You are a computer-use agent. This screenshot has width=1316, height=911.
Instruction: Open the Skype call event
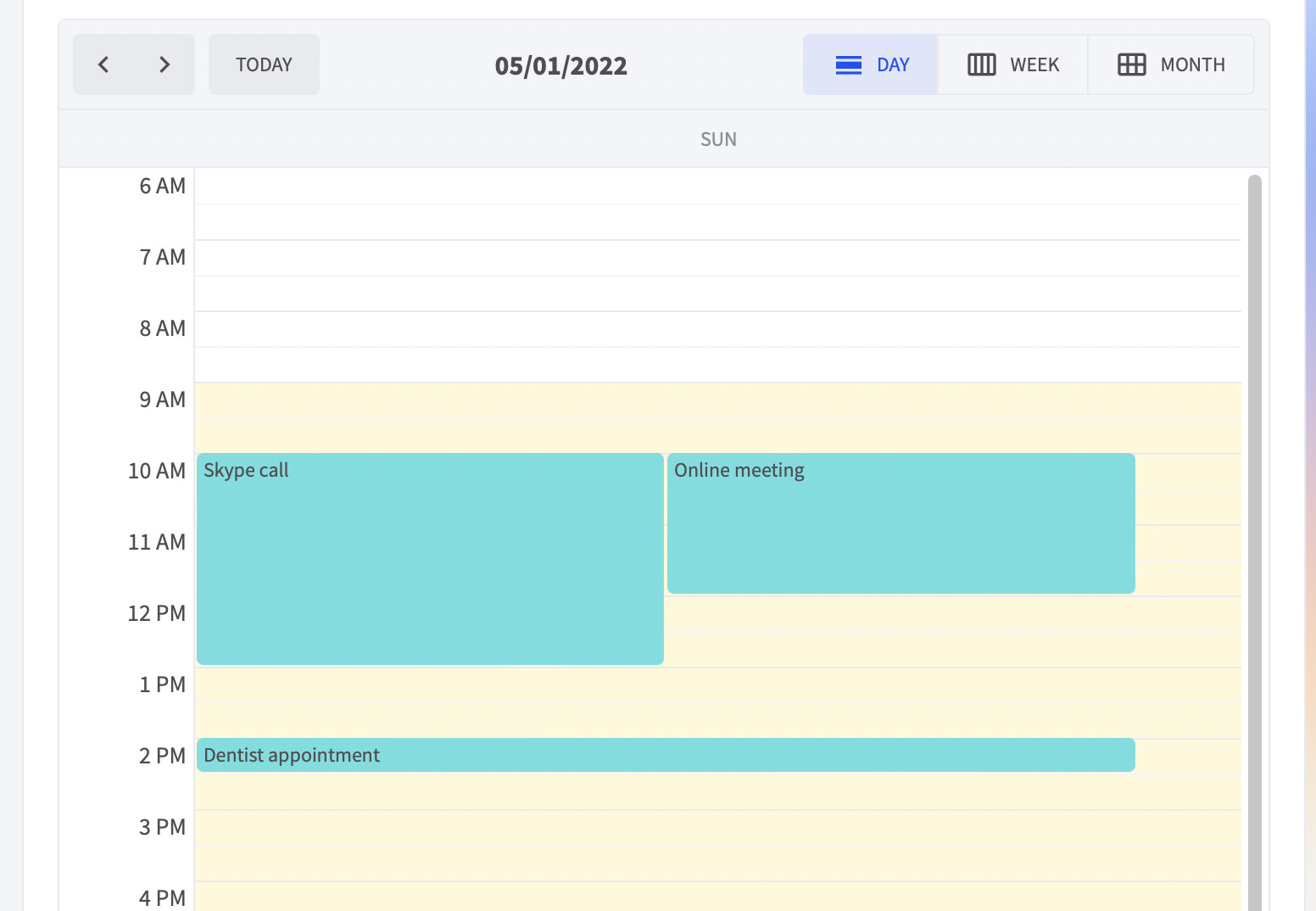(430, 559)
